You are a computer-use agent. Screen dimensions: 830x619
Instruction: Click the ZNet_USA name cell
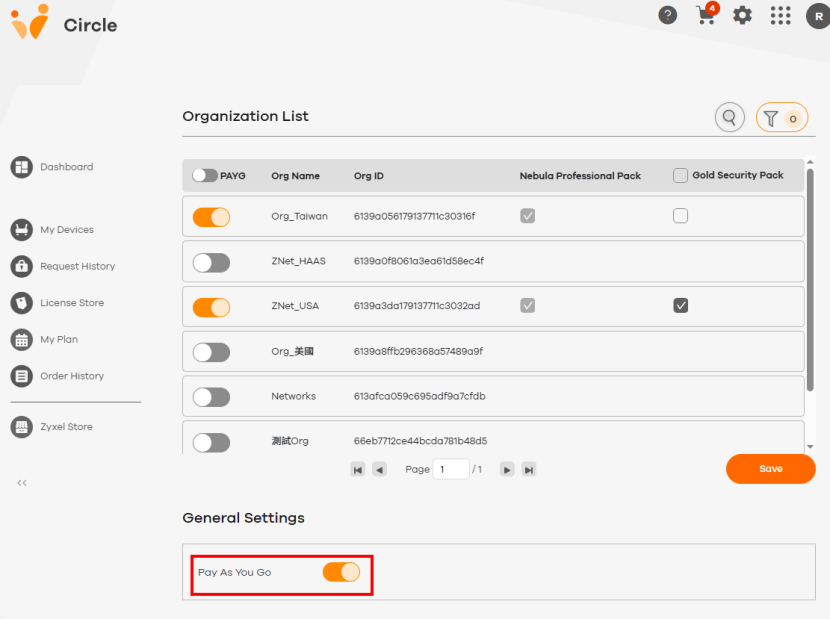click(x=295, y=306)
